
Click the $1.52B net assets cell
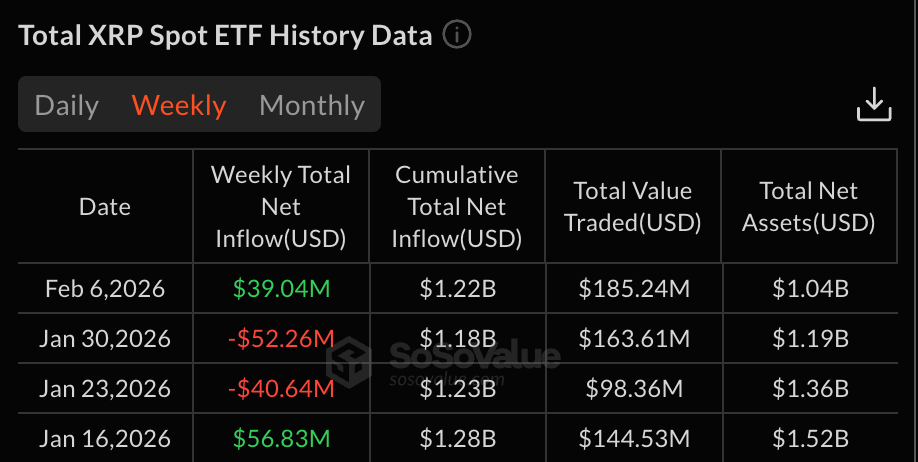[x=810, y=438]
